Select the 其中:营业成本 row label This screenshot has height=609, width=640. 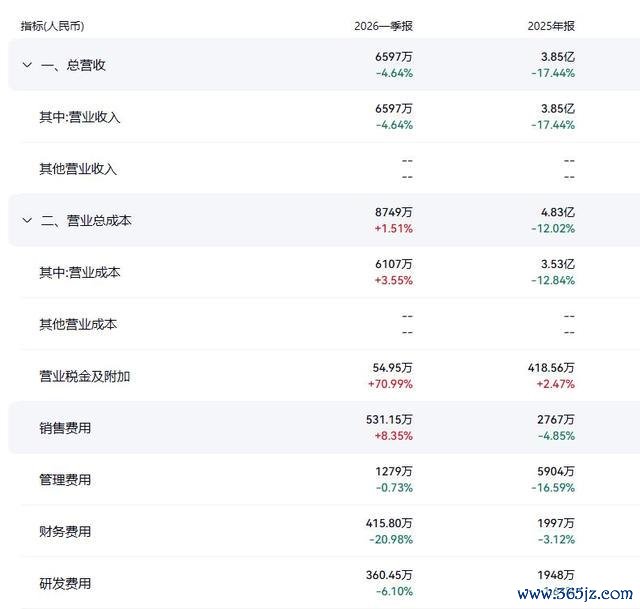(x=80, y=272)
